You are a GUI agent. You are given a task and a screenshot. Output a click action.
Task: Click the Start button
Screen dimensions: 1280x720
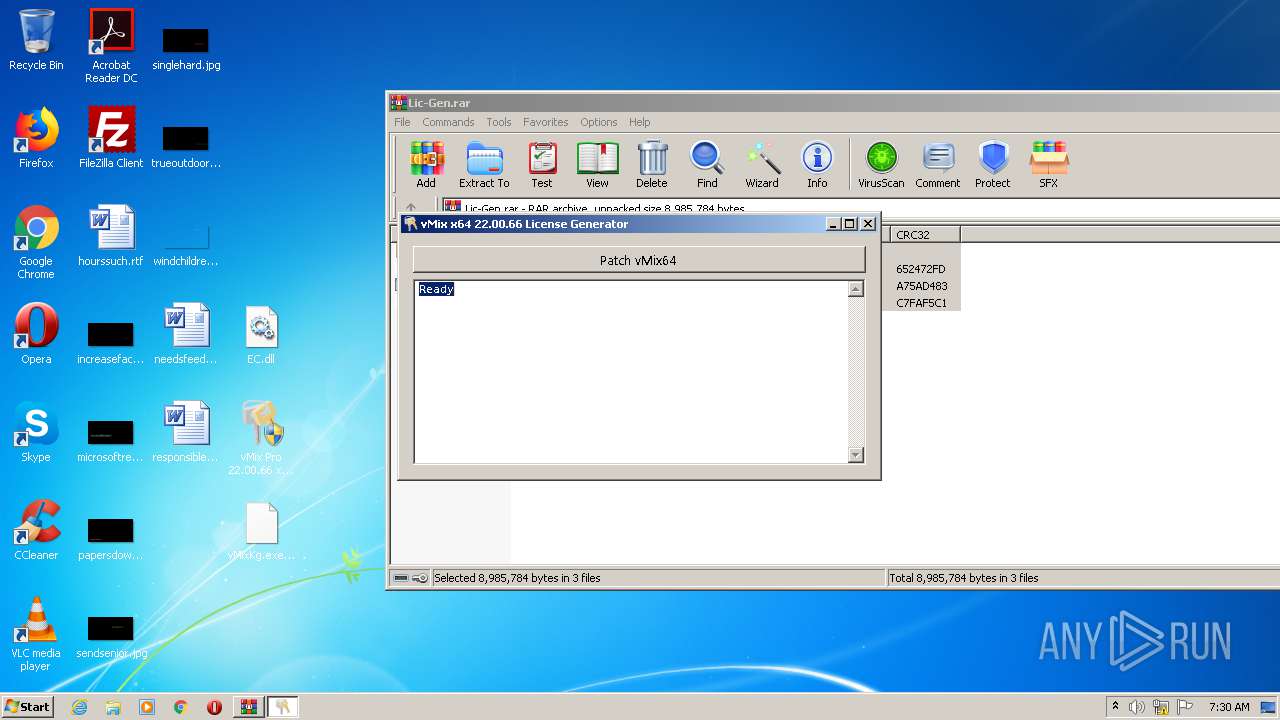[28, 707]
